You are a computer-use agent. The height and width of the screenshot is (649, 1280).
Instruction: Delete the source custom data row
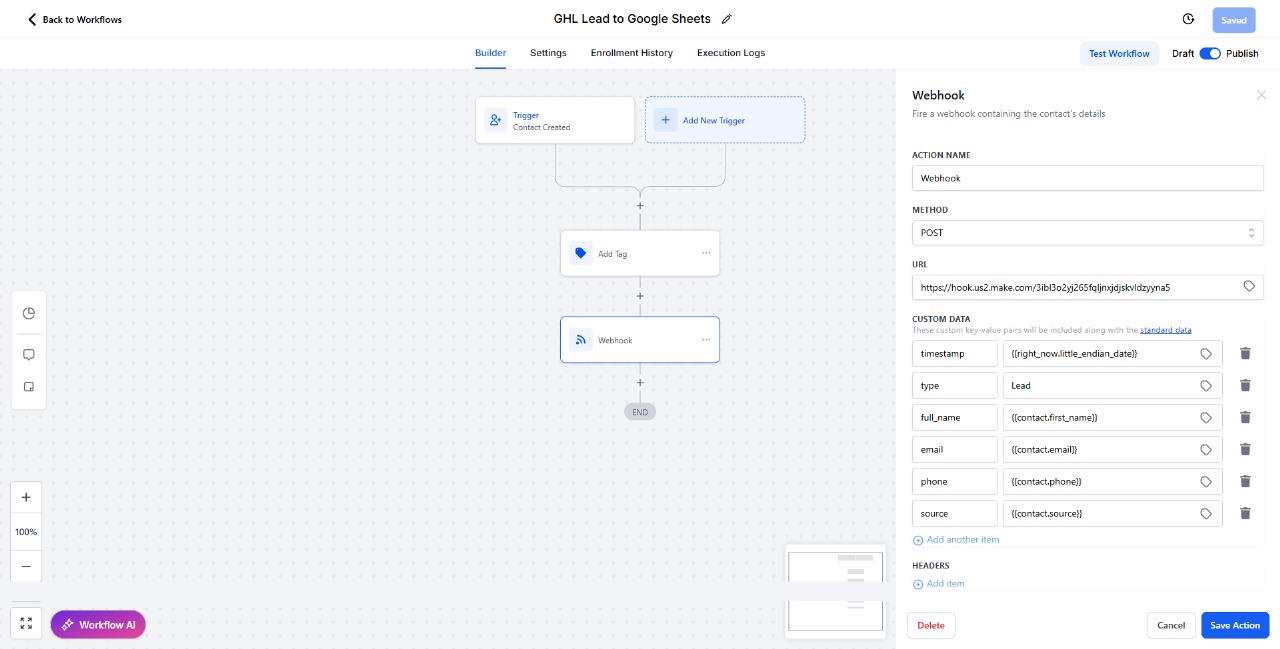coord(1245,513)
